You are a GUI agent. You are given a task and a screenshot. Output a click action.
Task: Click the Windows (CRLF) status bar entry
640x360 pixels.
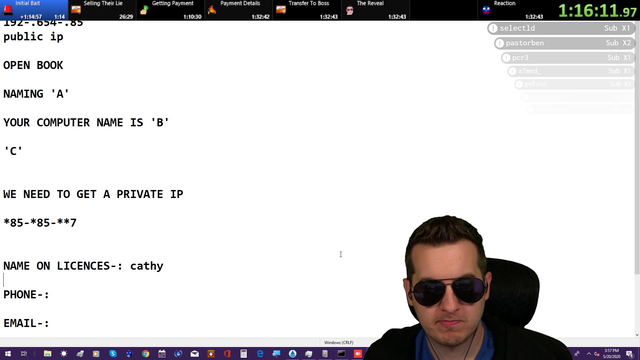click(x=338, y=342)
